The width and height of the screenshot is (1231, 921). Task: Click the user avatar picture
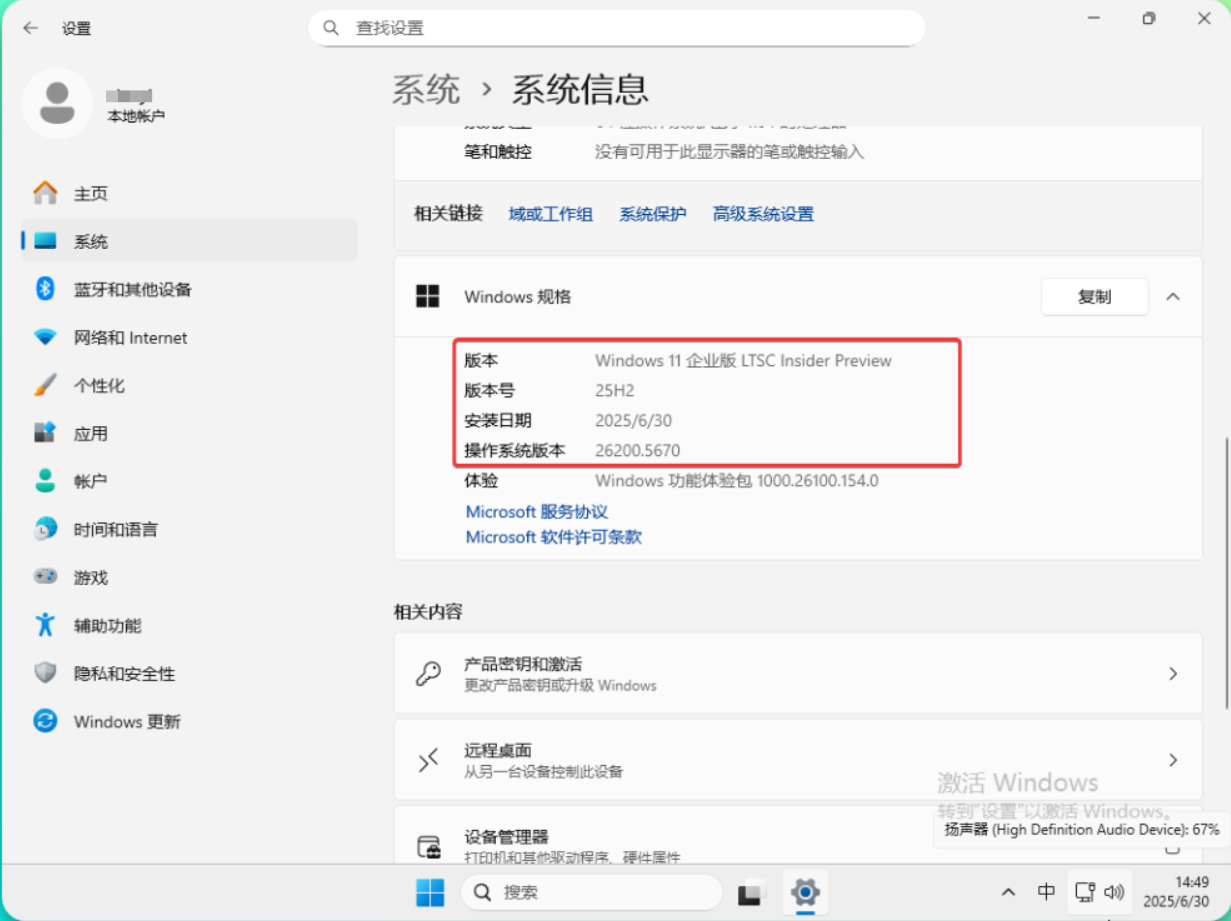pos(58,104)
